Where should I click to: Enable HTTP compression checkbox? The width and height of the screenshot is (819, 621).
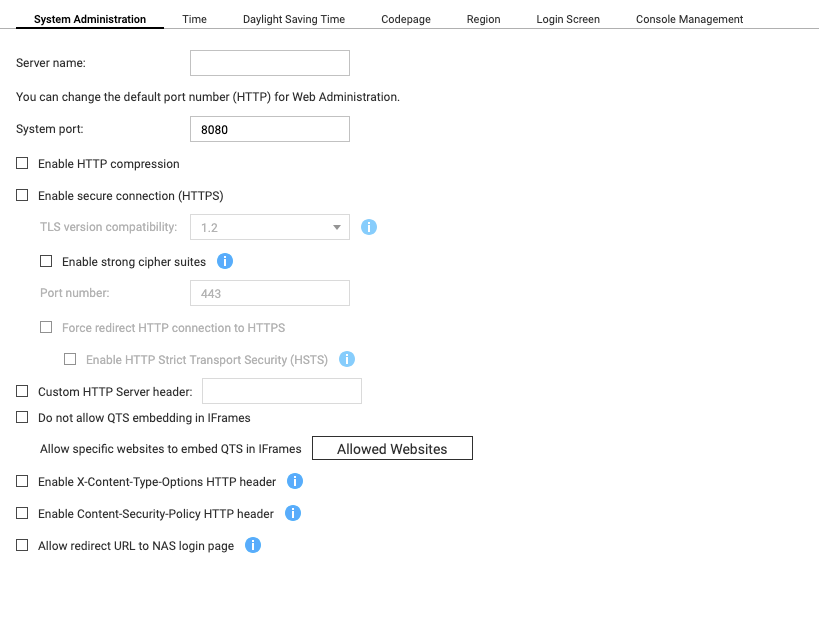23,163
